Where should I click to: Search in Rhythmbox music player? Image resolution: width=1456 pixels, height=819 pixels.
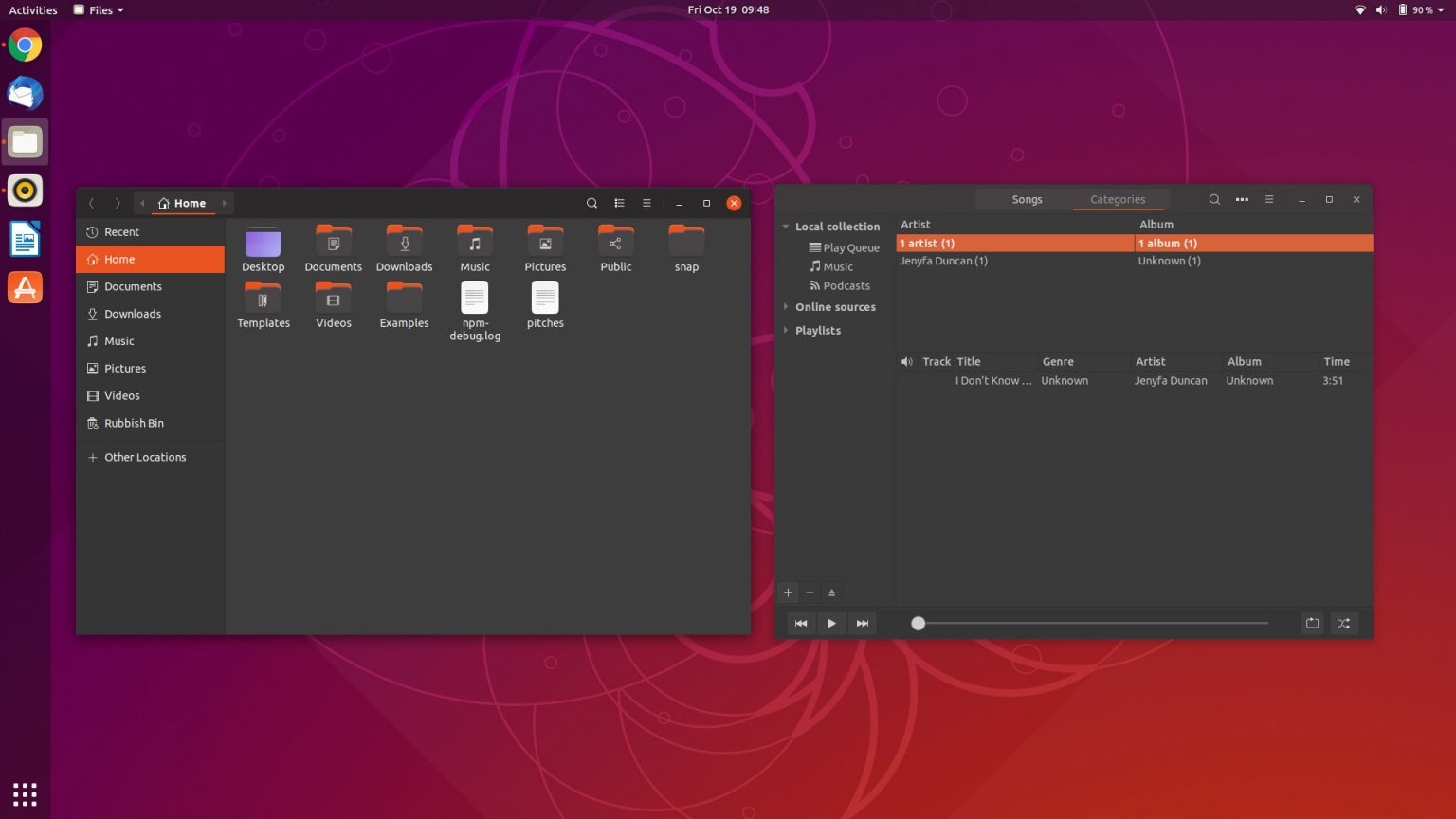pos(1214,199)
